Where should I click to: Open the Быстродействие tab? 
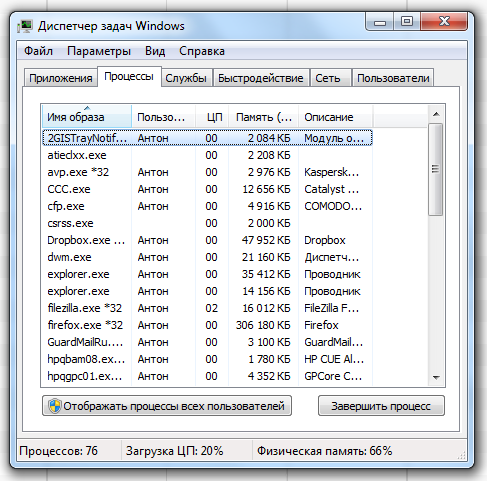261,78
